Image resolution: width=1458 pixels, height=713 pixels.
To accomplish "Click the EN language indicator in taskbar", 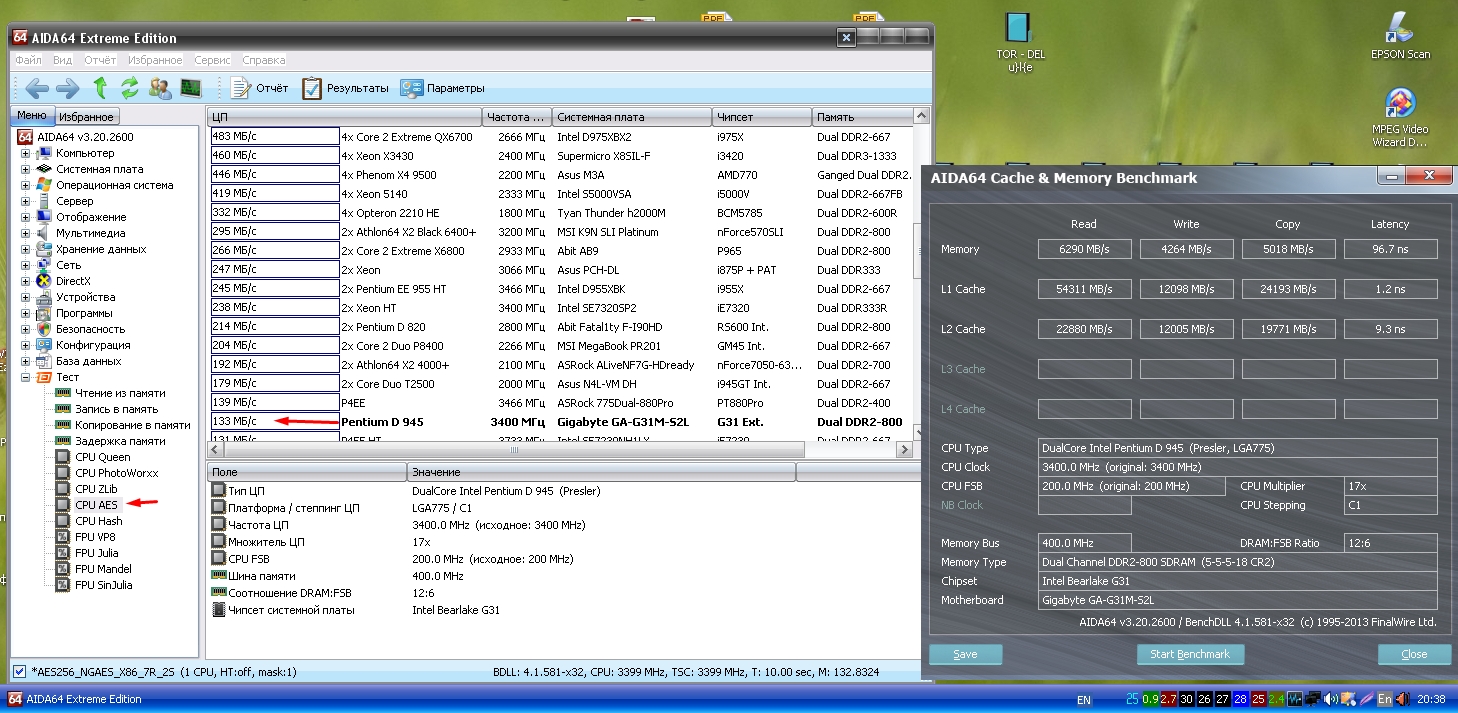I will pyautogui.click(x=1084, y=700).
